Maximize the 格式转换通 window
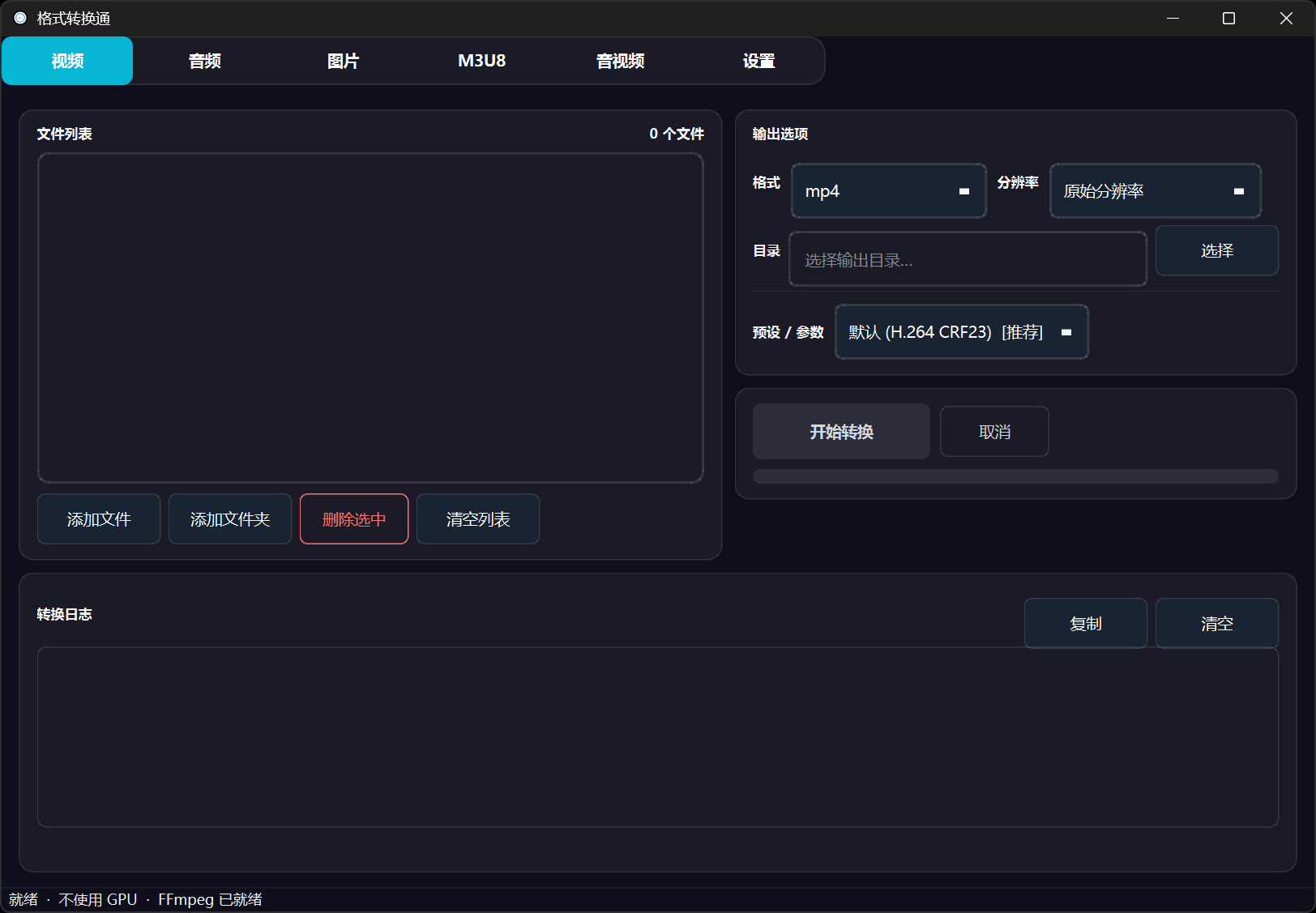This screenshot has height=913, width=1316. 1228,18
